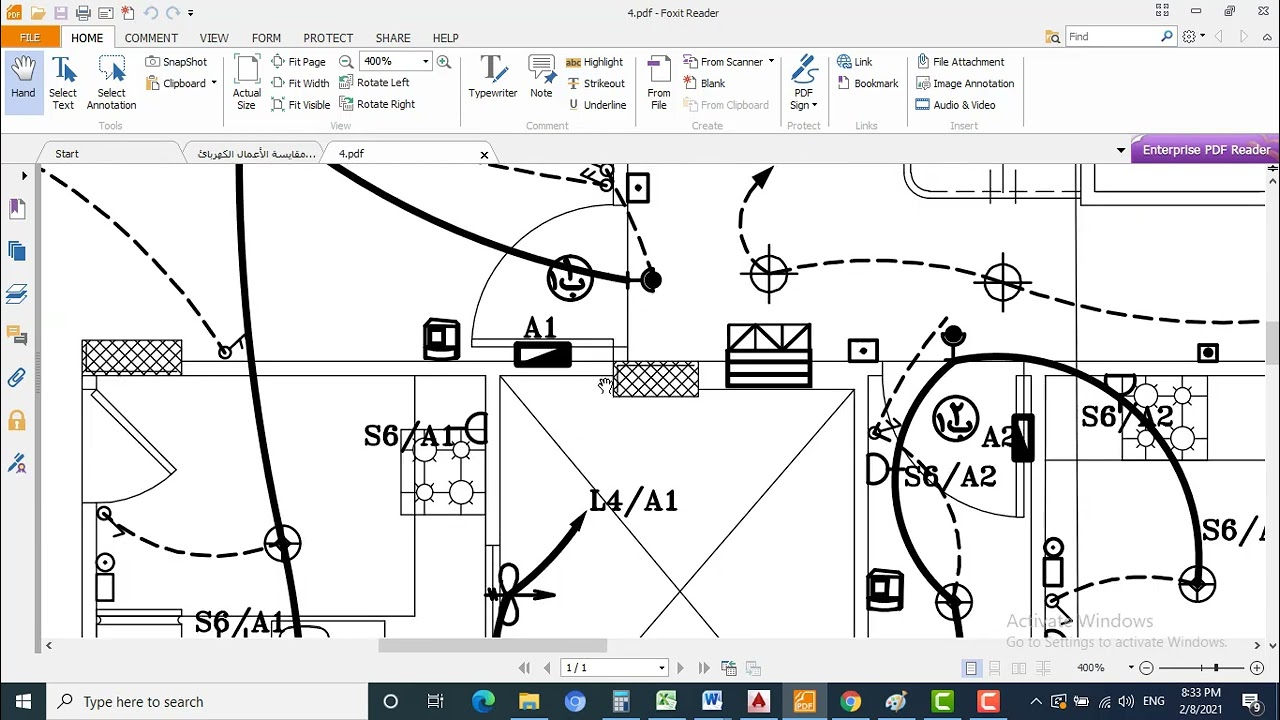Adjust the status bar zoom slider

pos(1216,668)
